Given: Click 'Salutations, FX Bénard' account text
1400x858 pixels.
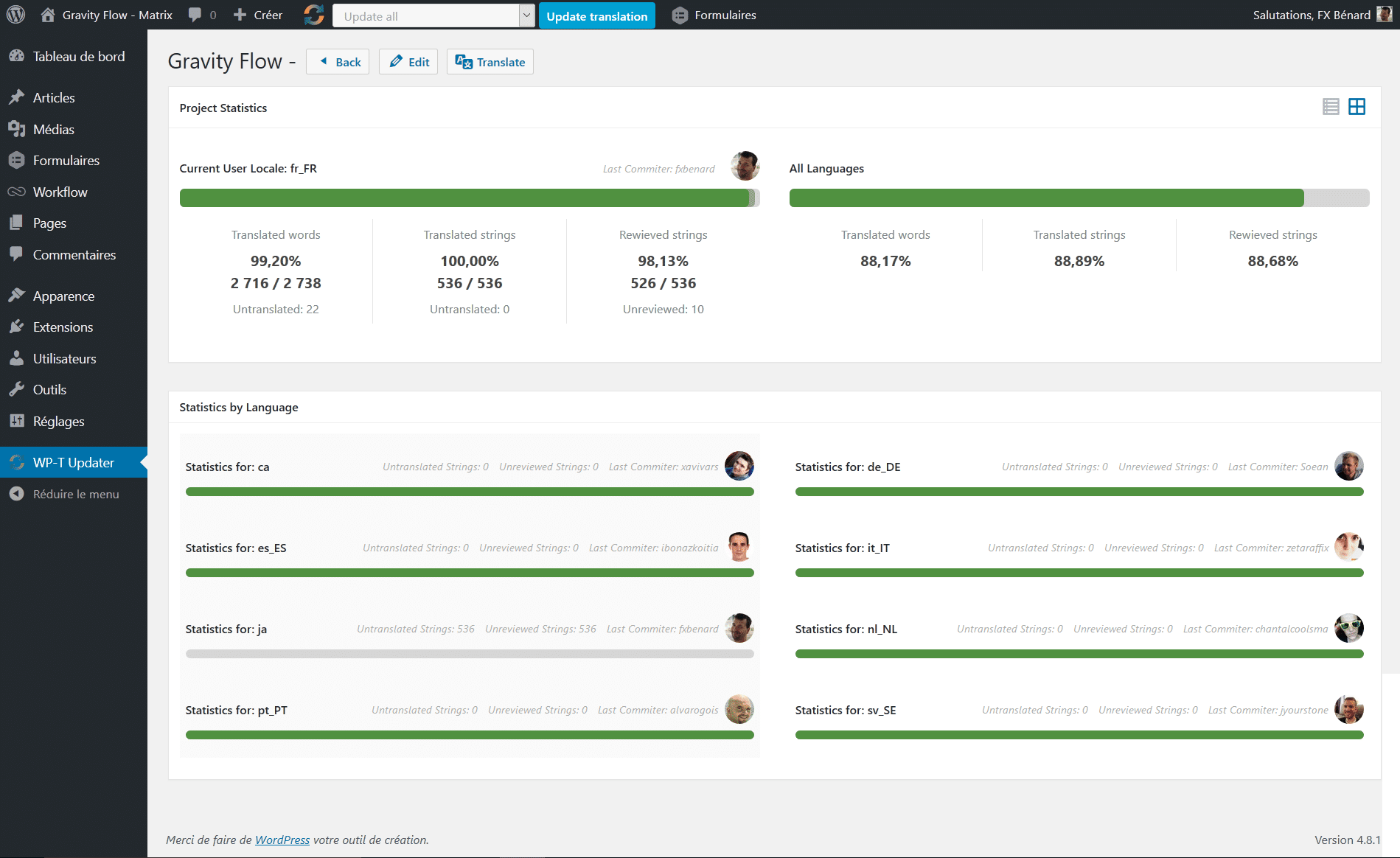Looking at the screenshot, I should [x=1312, y=15].
